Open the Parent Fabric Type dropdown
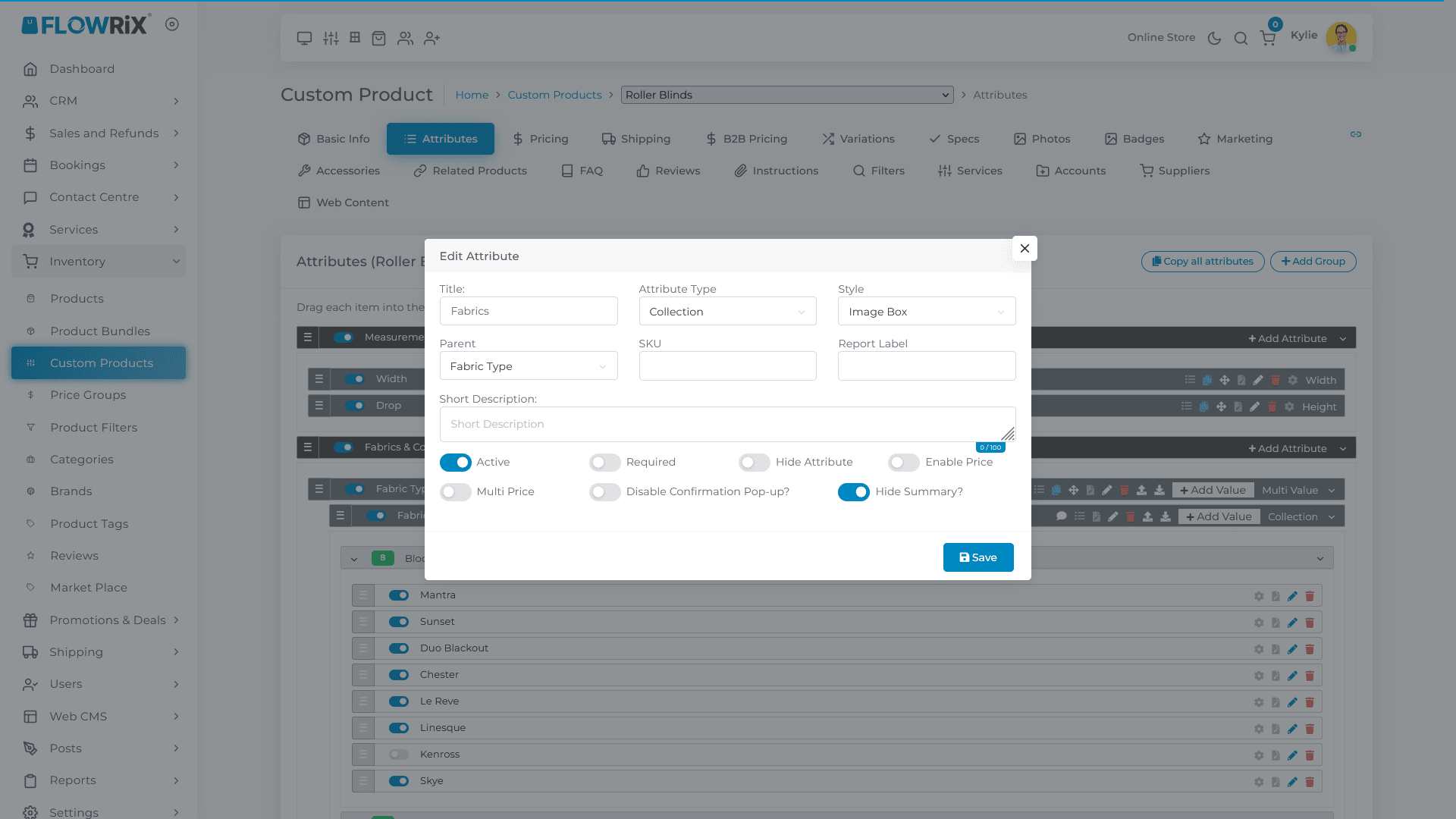 tap(528, 366)
